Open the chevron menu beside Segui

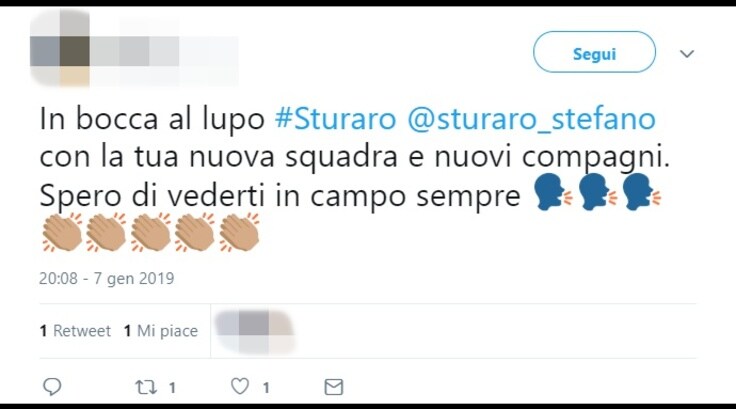[687, 54]
